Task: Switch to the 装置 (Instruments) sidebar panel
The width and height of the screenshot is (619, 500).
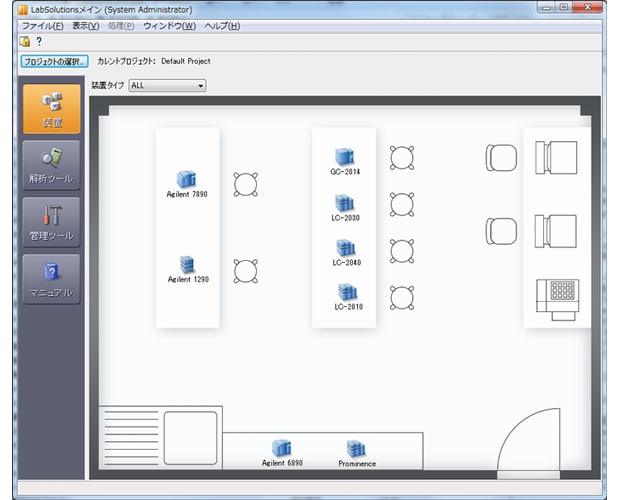Action: click(x=51, y=109)
